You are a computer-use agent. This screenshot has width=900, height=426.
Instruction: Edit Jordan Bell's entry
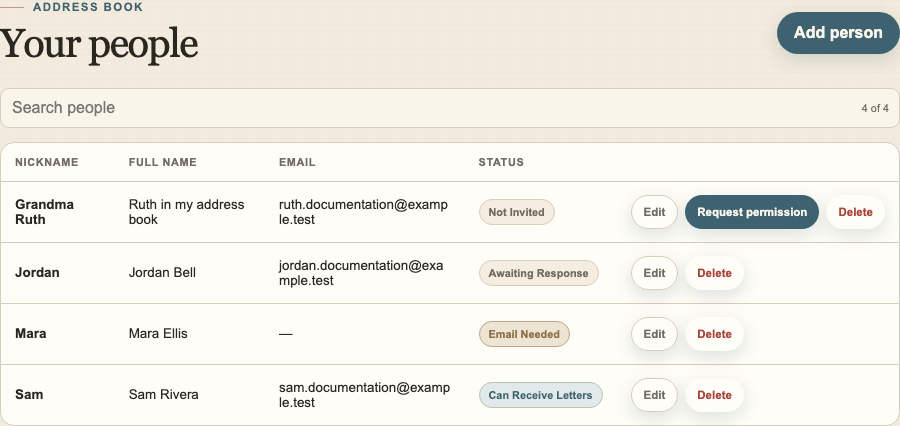pos(654,273)
